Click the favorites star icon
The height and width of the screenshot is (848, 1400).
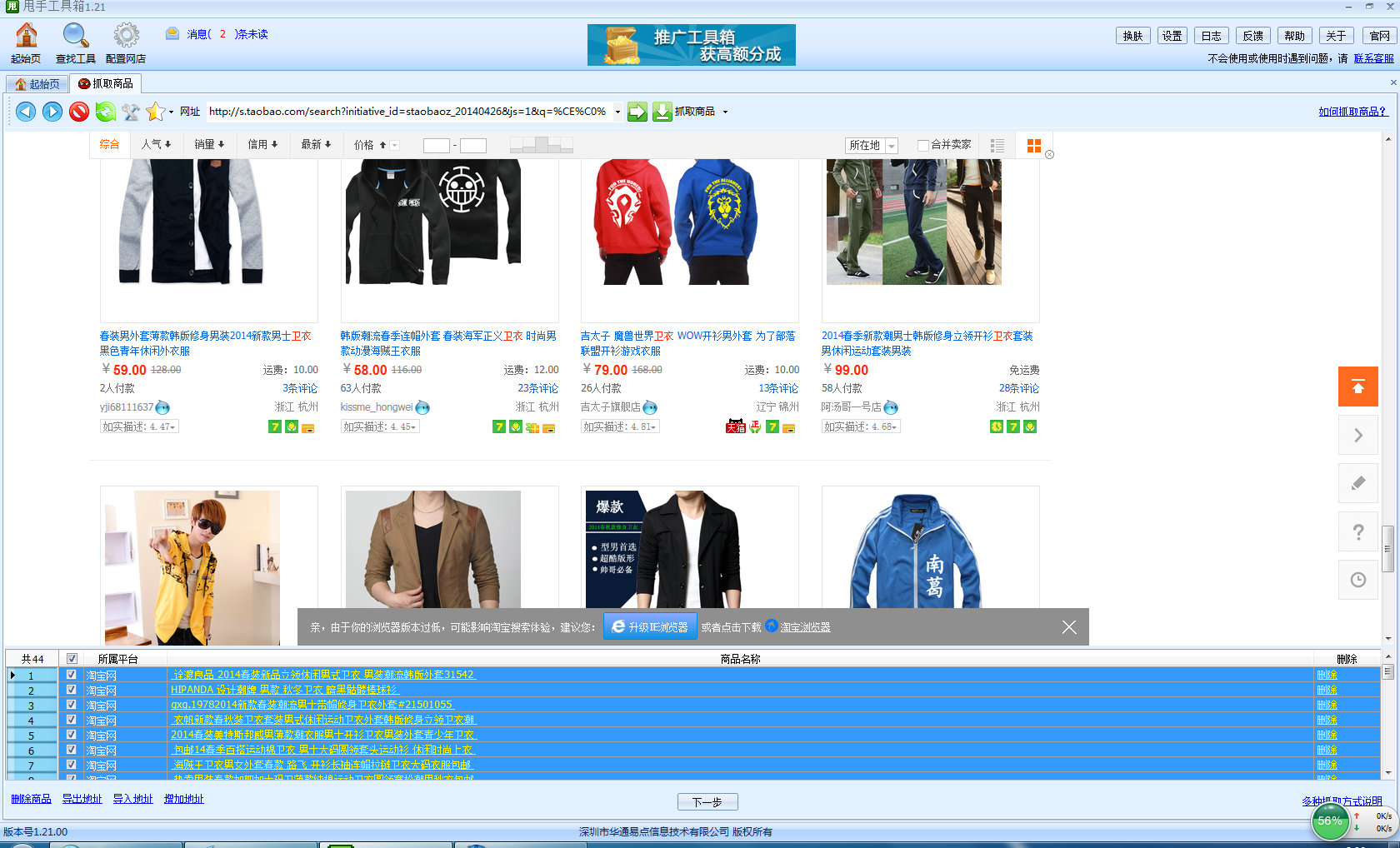click(155, 112)
